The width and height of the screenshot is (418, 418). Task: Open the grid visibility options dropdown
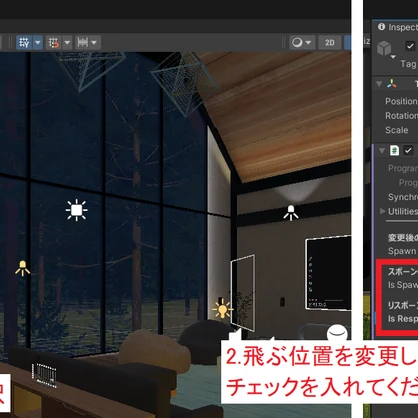pyautogui.click(x=38, y=43)
